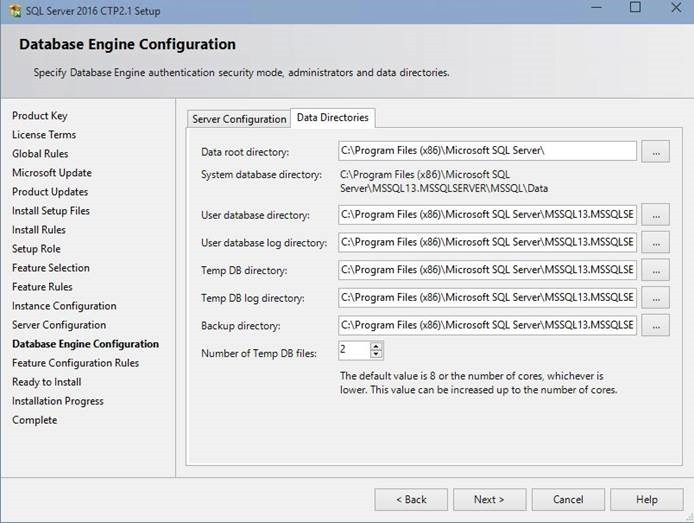Screen dimensions: 694x523
Task: Increase Number of Temp DB files
Action: (376, 346)
